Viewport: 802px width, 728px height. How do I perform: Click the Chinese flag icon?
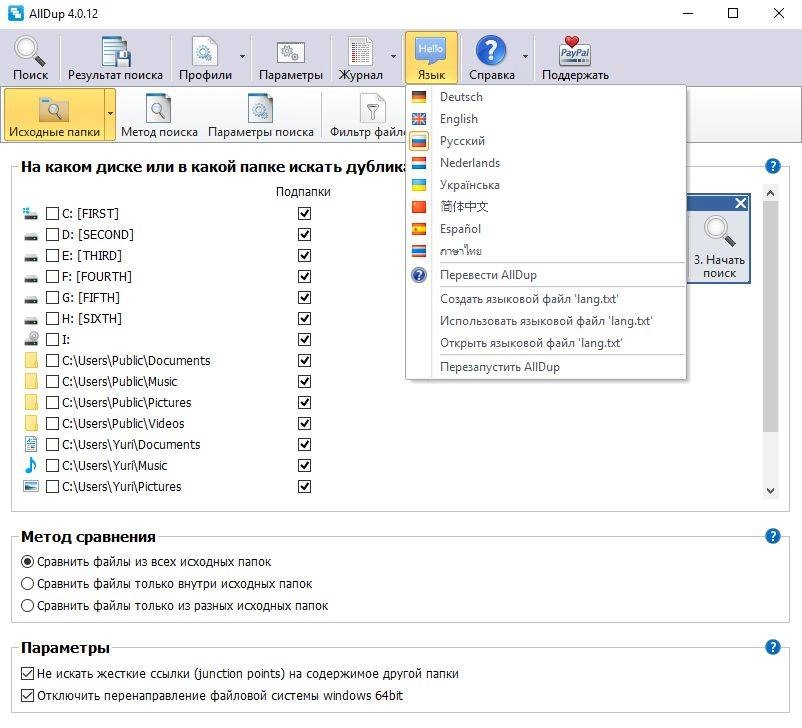pos(419,207)
